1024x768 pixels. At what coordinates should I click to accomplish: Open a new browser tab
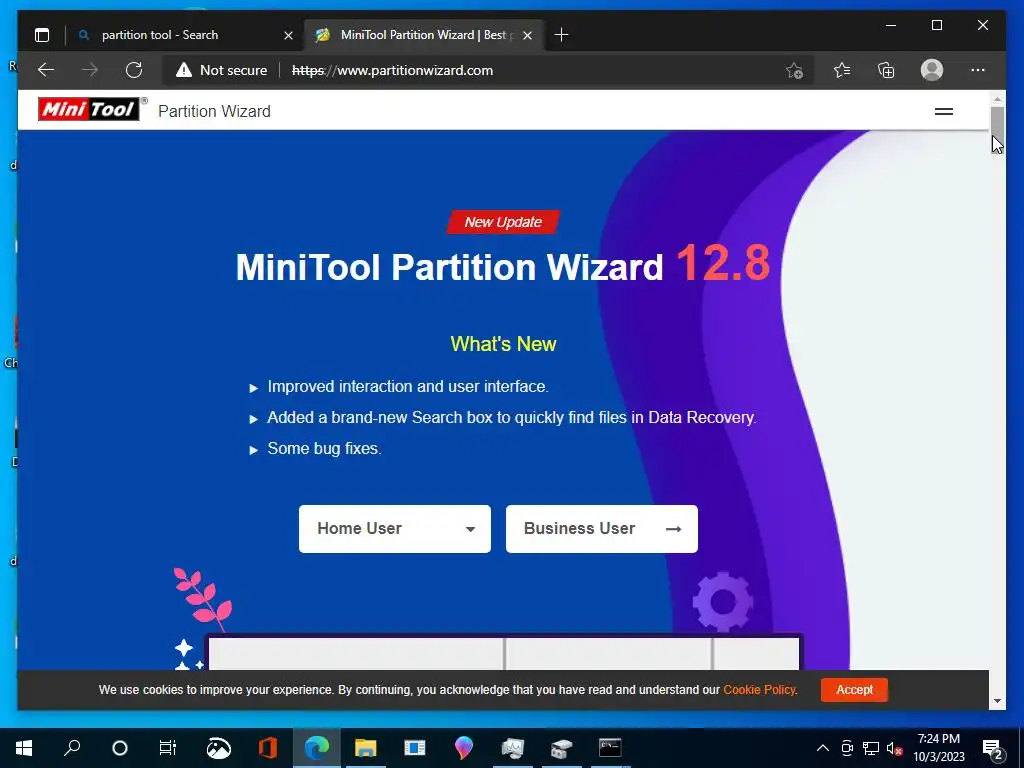(561, 35)
